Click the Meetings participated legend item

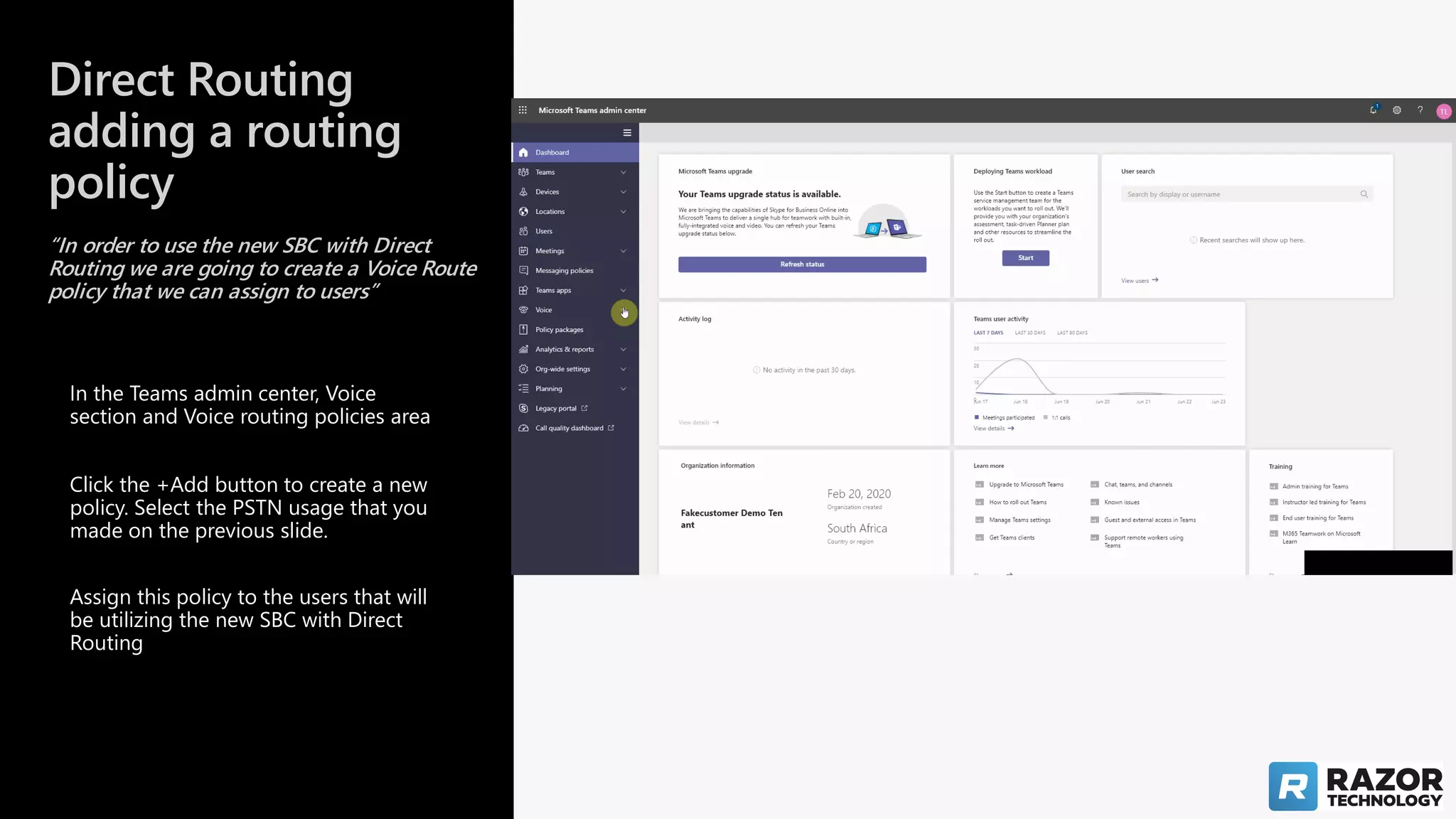1004,418
